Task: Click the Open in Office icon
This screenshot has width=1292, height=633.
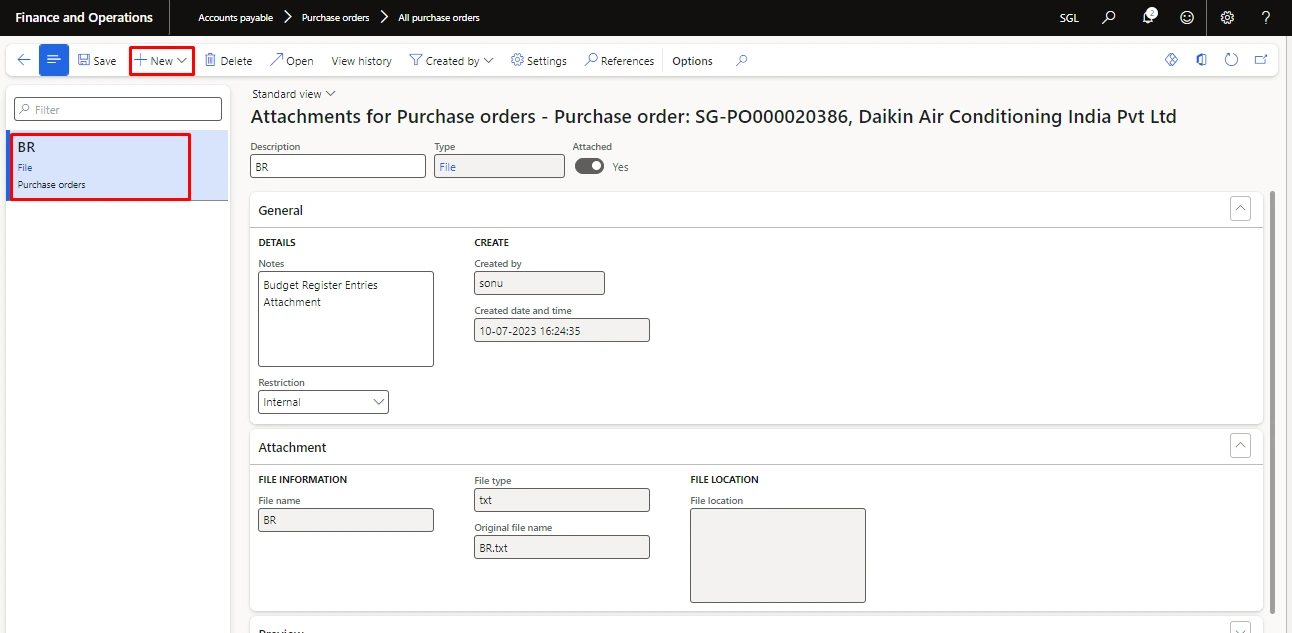Action: pyautogui.click(x=1201, y=60)
